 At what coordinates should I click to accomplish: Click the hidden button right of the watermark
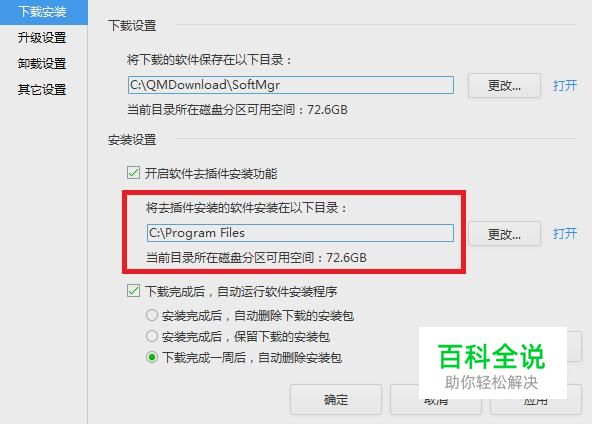(574, 347)
